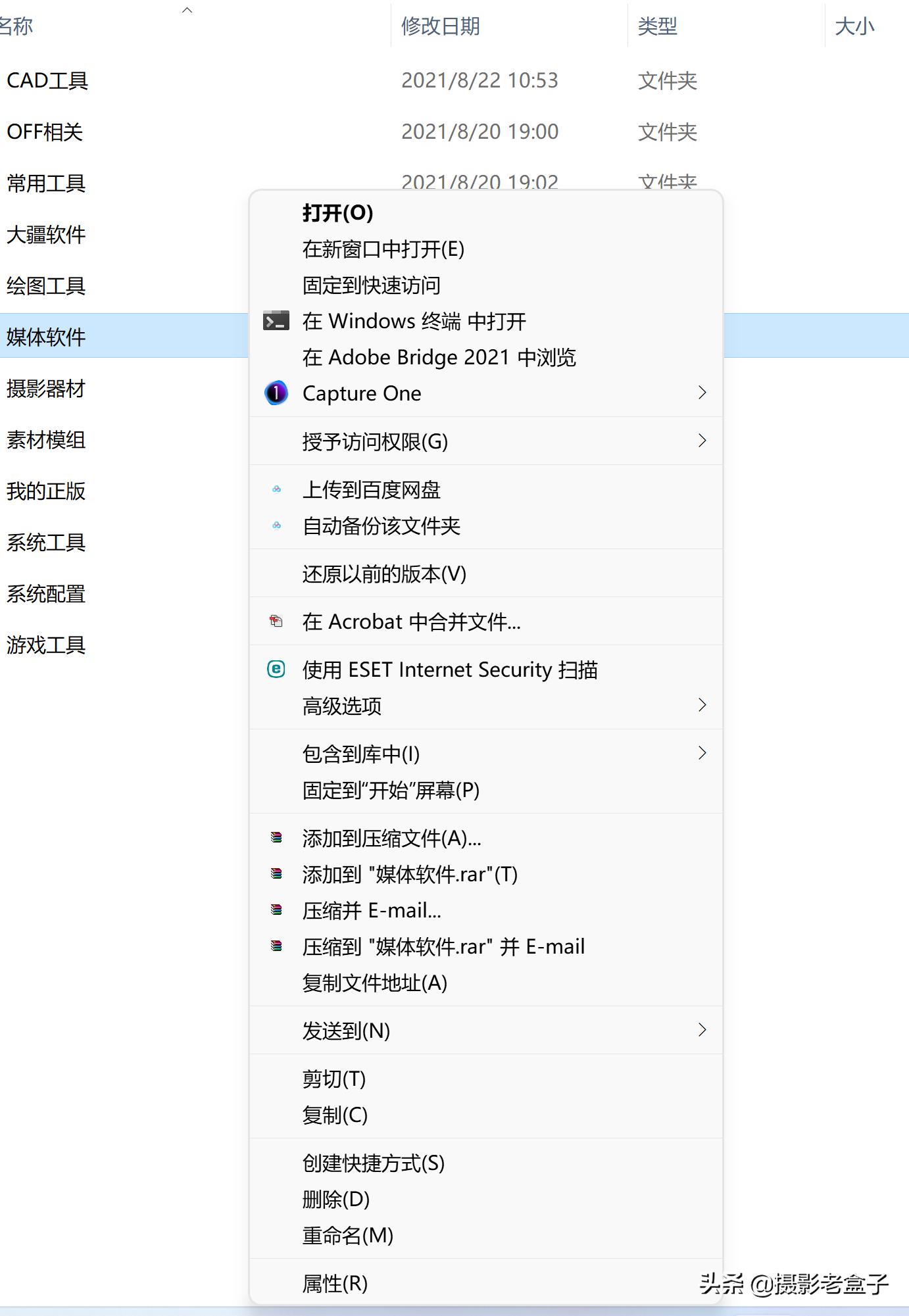The image size is (909, 1316).
Task: Click the WinRAR icon beside 添加到压缩文件(A)
Action: tap(277, 838)
